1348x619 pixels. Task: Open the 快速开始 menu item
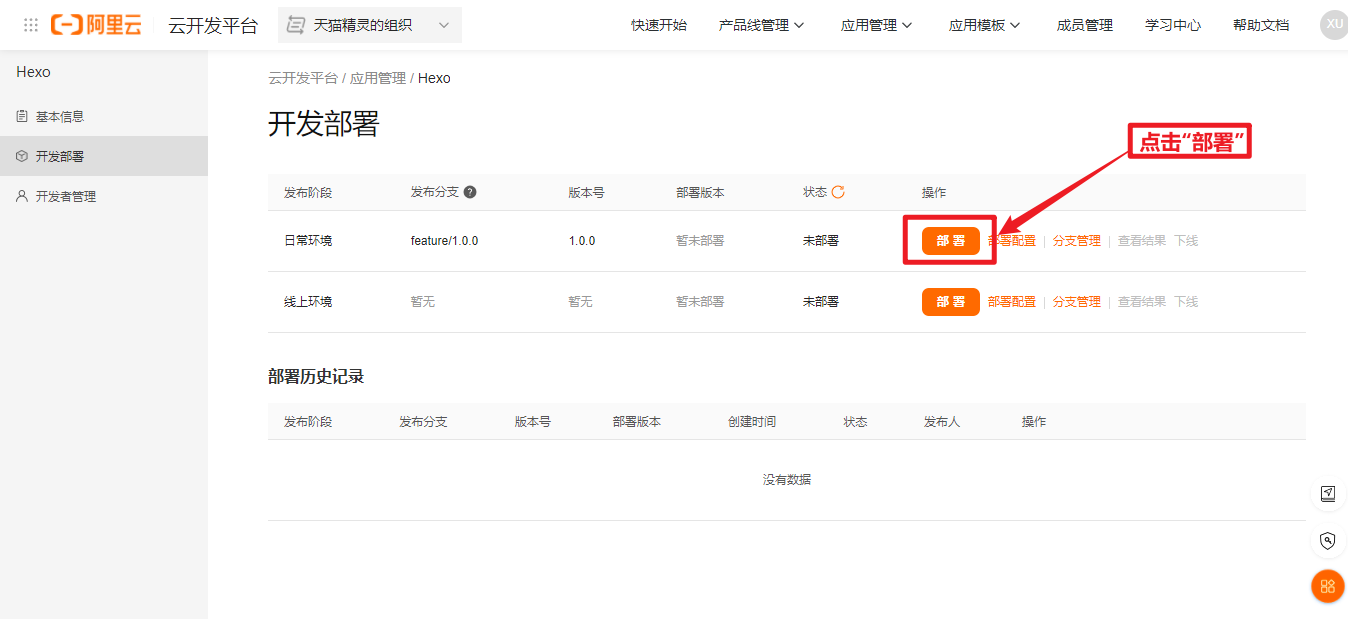[659, 25]
